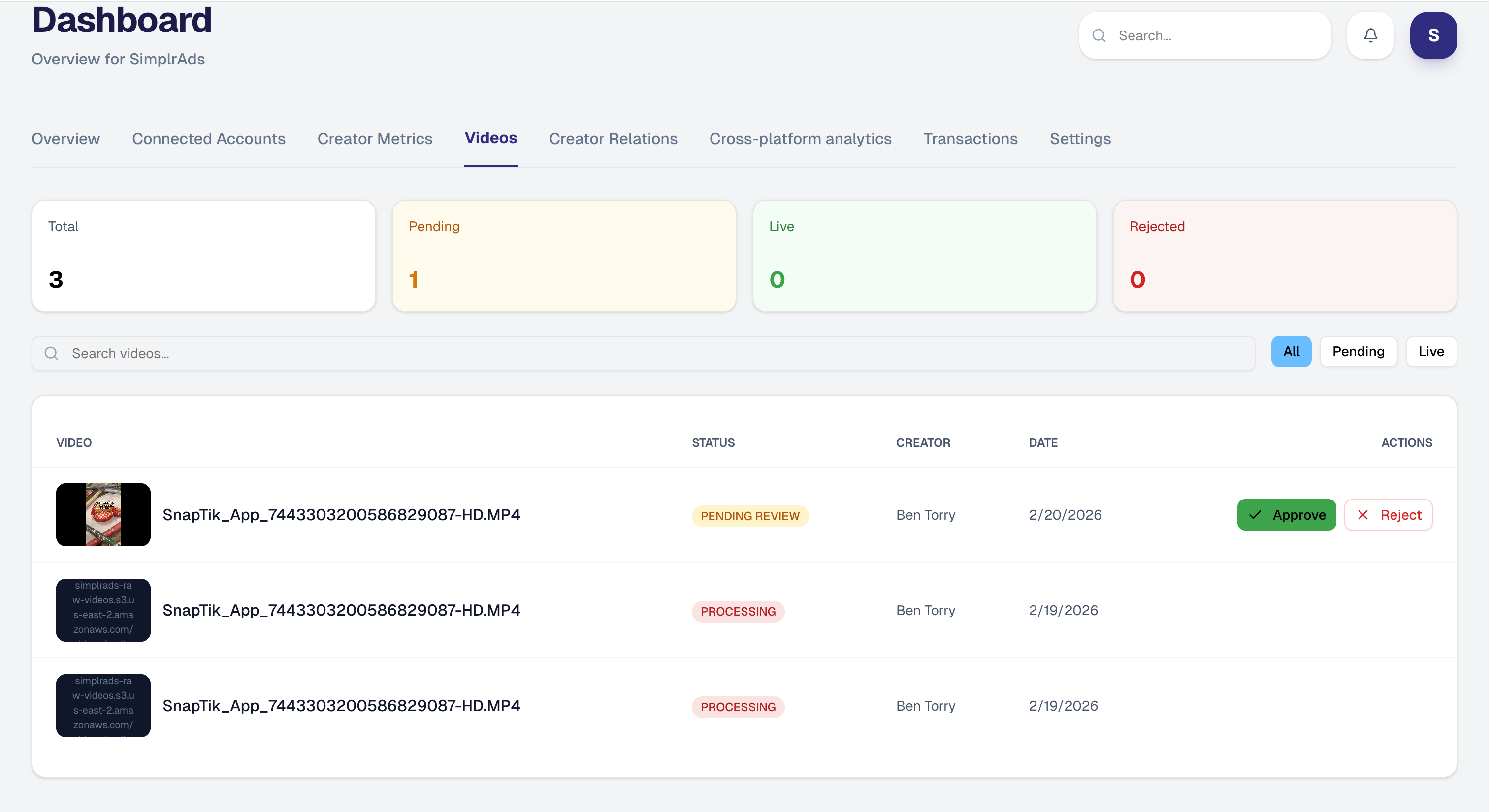Screen dimensions: 1489x812
Task: Click the PENDING REVIEW status badge
Action: 750,516
